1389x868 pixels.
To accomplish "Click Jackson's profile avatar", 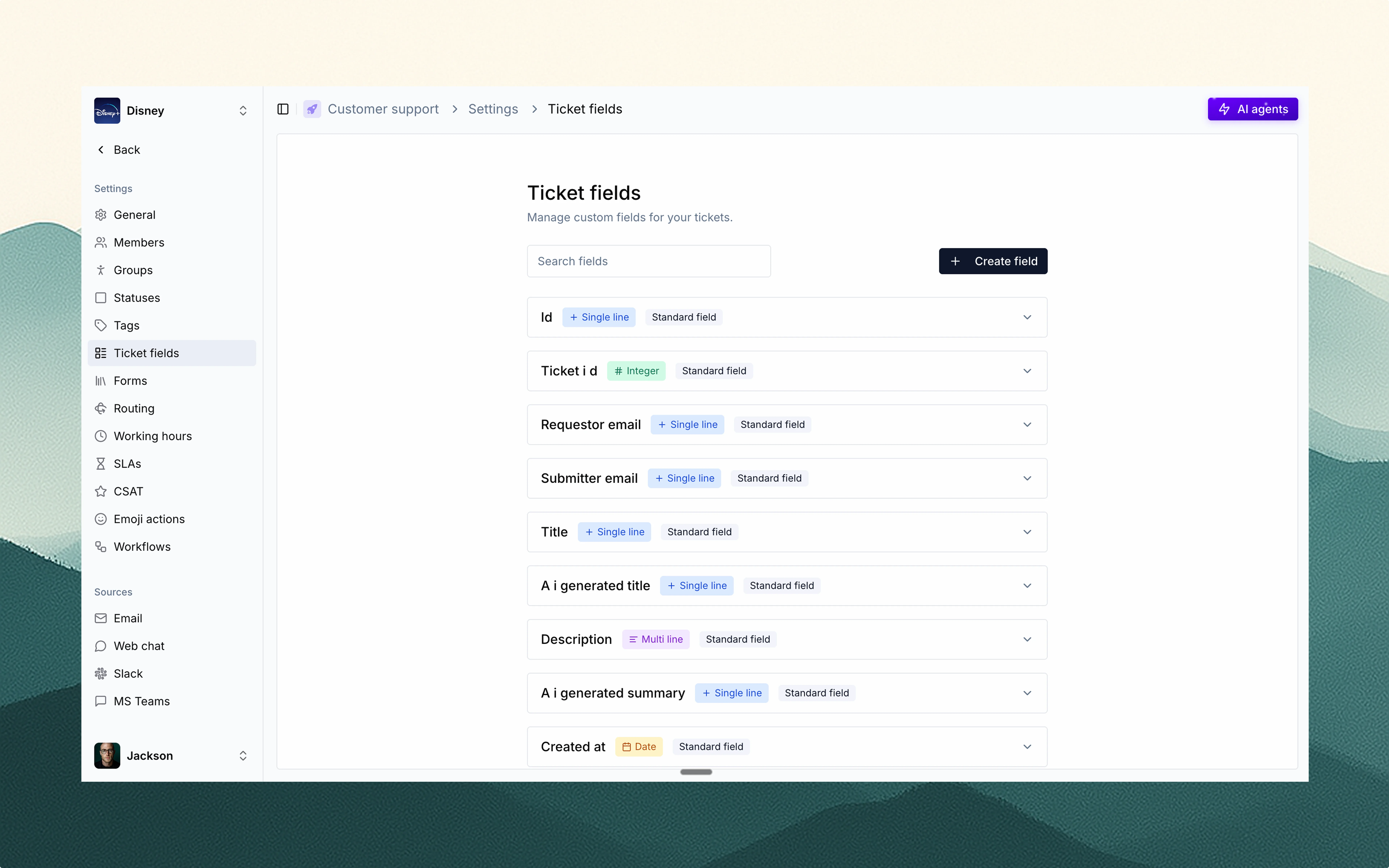I will [107, 756].
